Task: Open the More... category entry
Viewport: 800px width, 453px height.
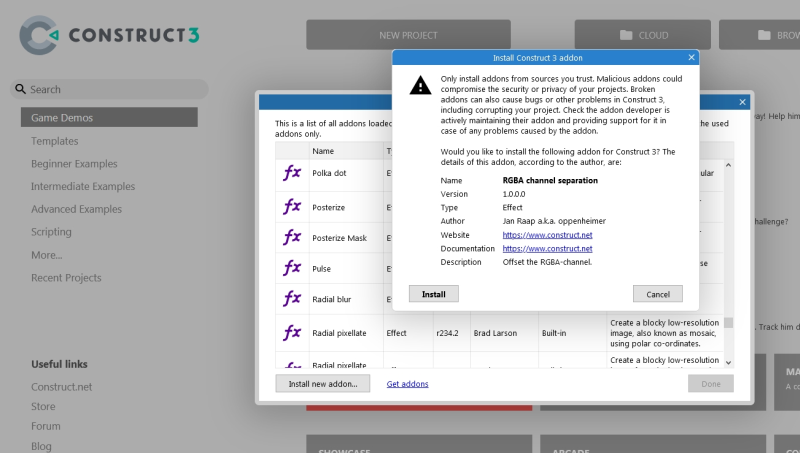Action: pos(46,255)
